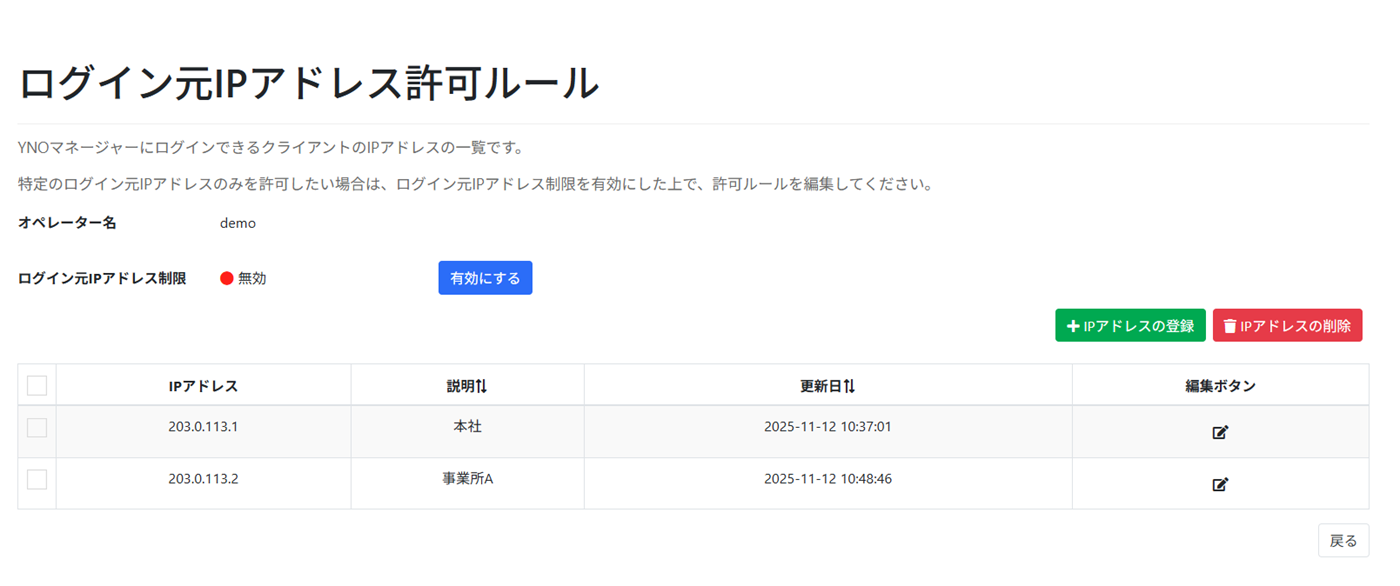Viewport: 1400px width, 586px height.
Task: Click the IPアドレス column header
Action: click(x=204, y=384)
